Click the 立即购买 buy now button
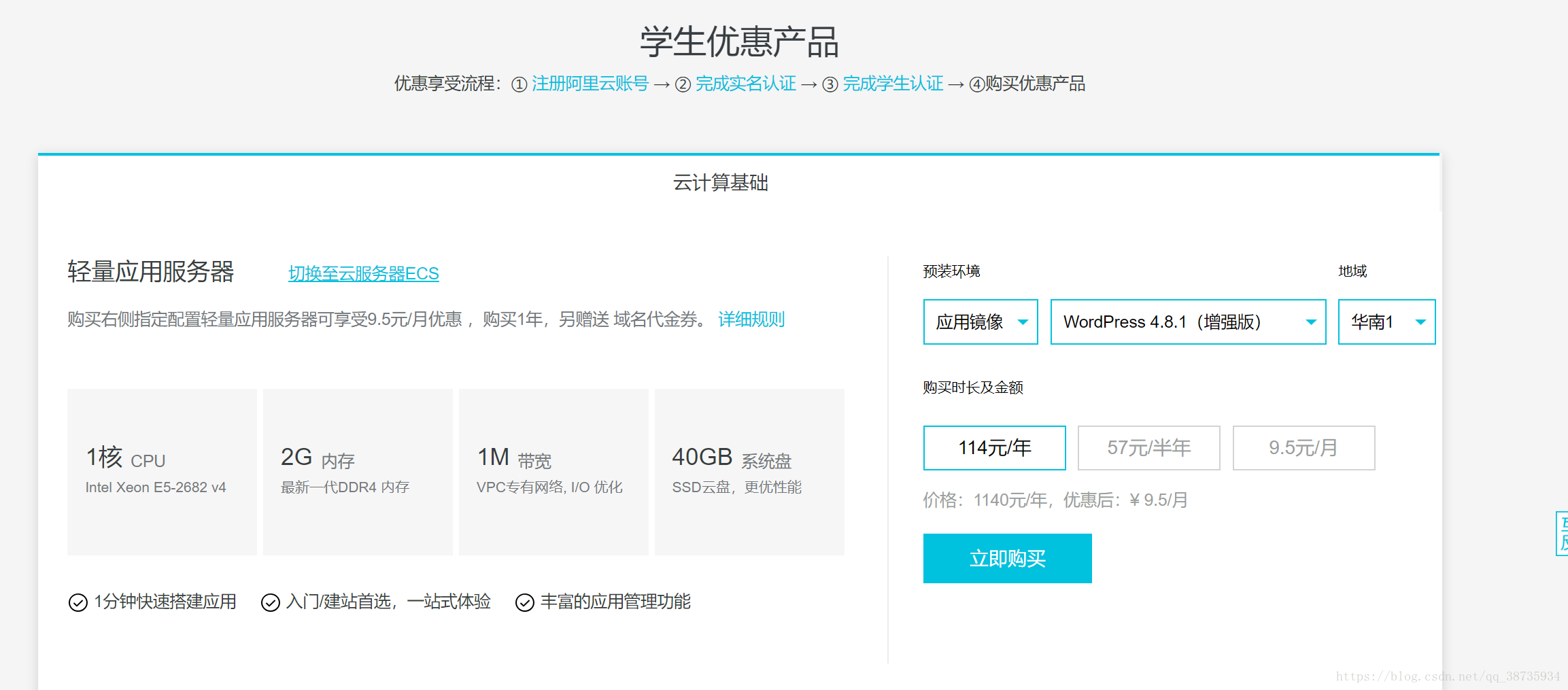The image size is (1568, 690). point(1007,558)
